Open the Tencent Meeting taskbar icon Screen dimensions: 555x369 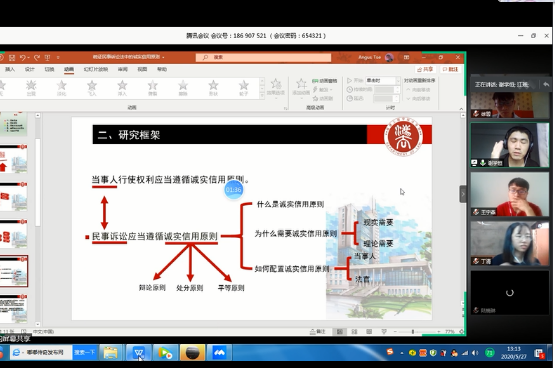click(x=219, y=352)
